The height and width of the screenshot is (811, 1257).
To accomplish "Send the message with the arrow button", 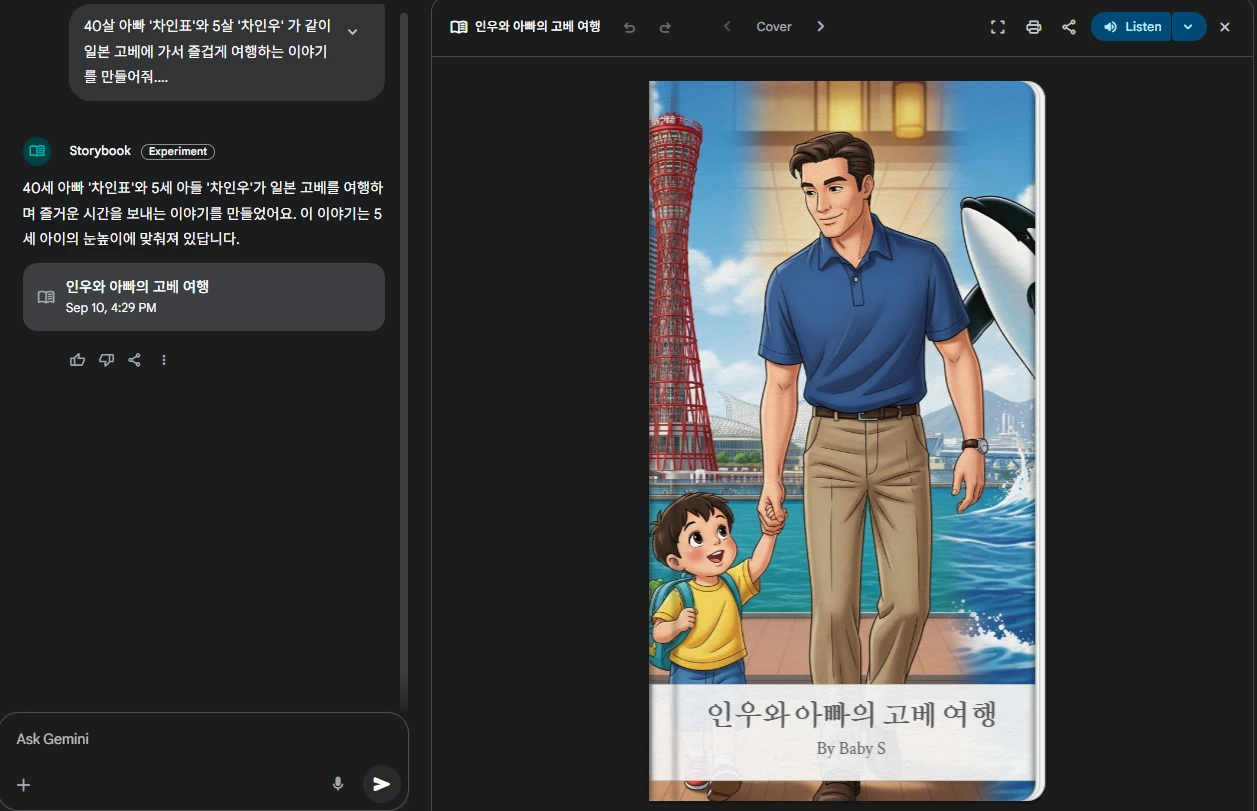I will (x=381, y=784).
